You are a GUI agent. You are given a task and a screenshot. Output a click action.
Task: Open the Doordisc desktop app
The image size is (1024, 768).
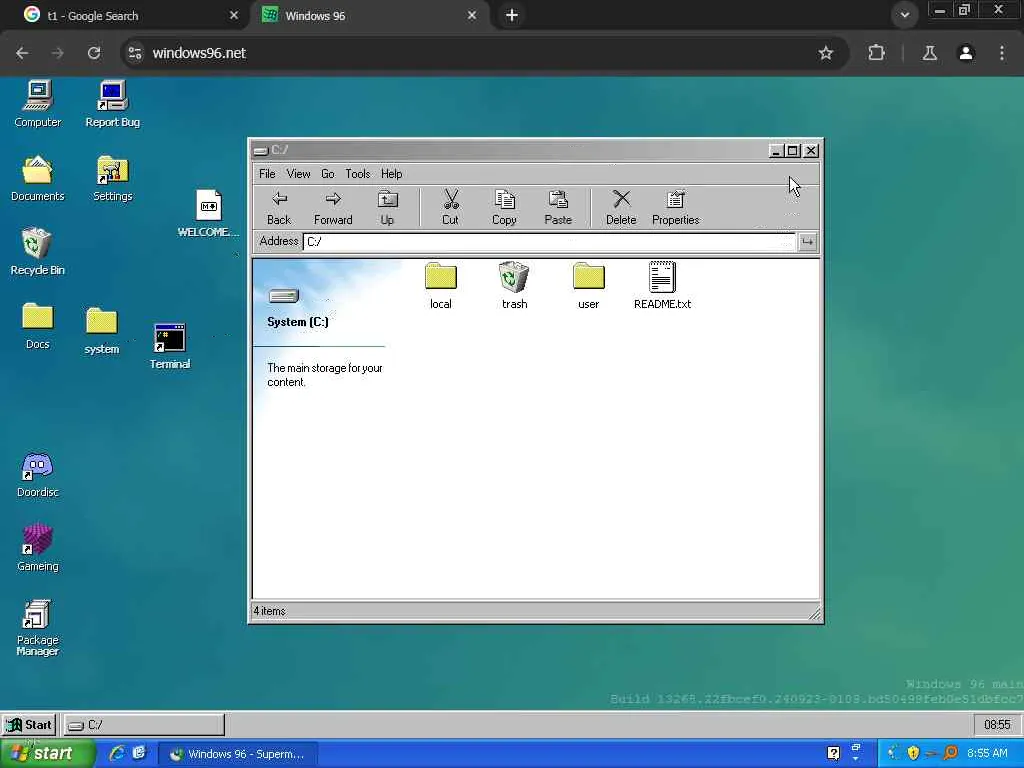(37, 474)
